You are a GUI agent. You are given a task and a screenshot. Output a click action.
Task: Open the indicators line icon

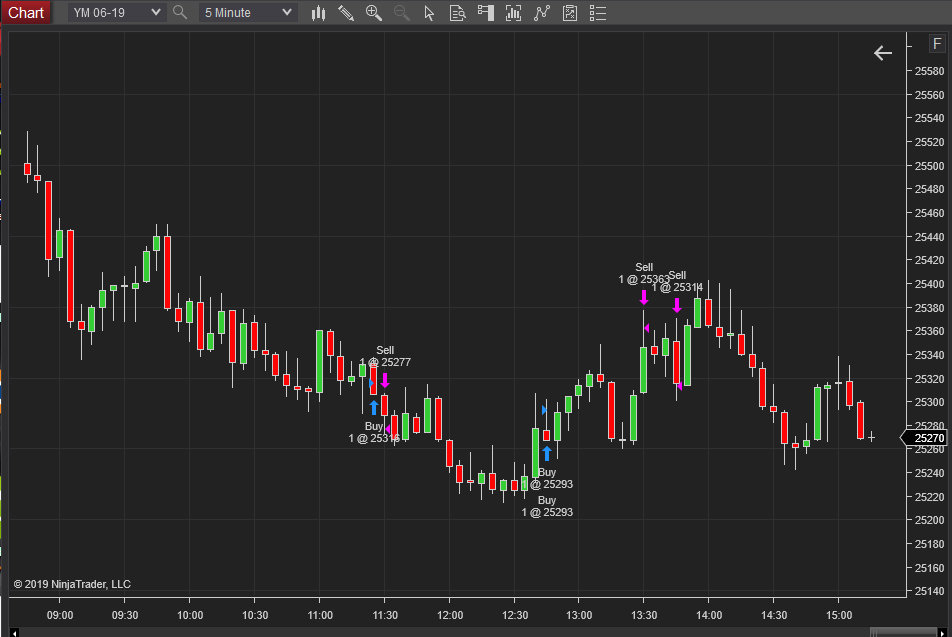(542, 13)
